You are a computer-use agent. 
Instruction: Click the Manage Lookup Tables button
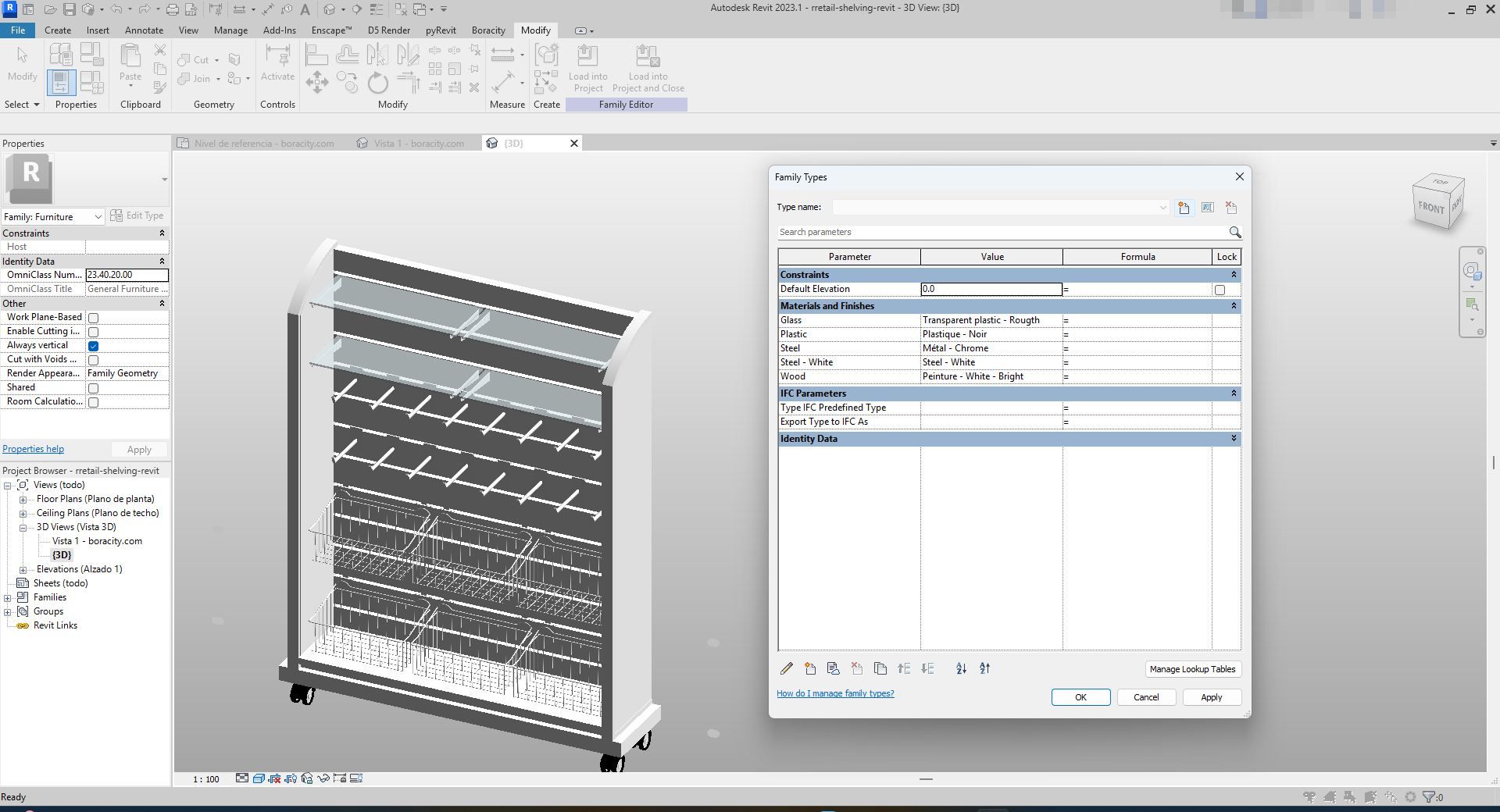(1192, 669)
